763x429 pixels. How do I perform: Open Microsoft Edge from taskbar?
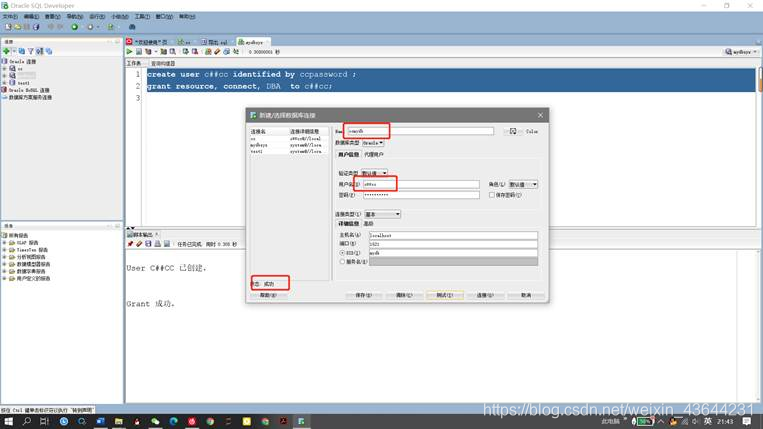[173, 421]
